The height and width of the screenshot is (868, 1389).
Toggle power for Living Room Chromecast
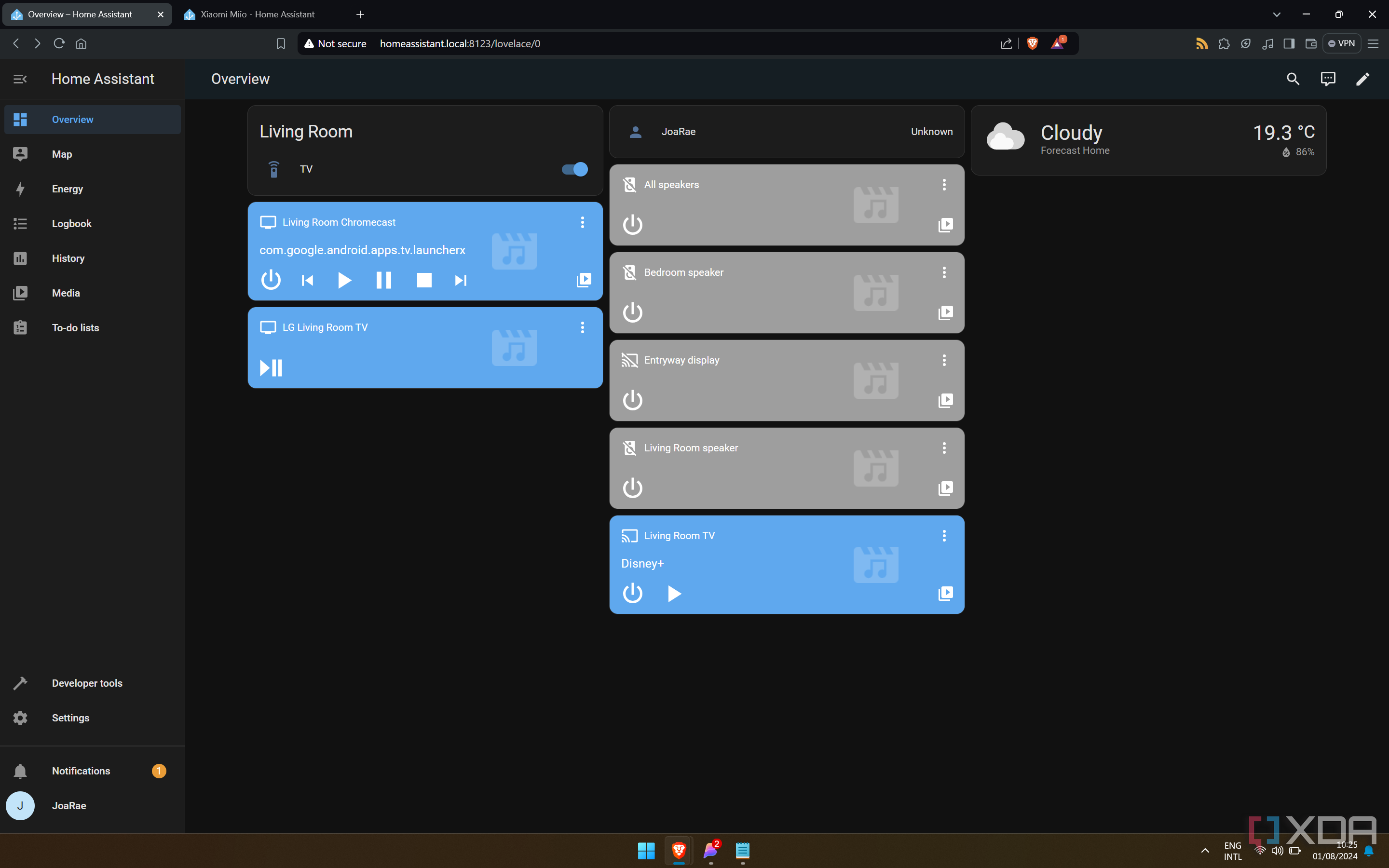(x=270, y=279)
